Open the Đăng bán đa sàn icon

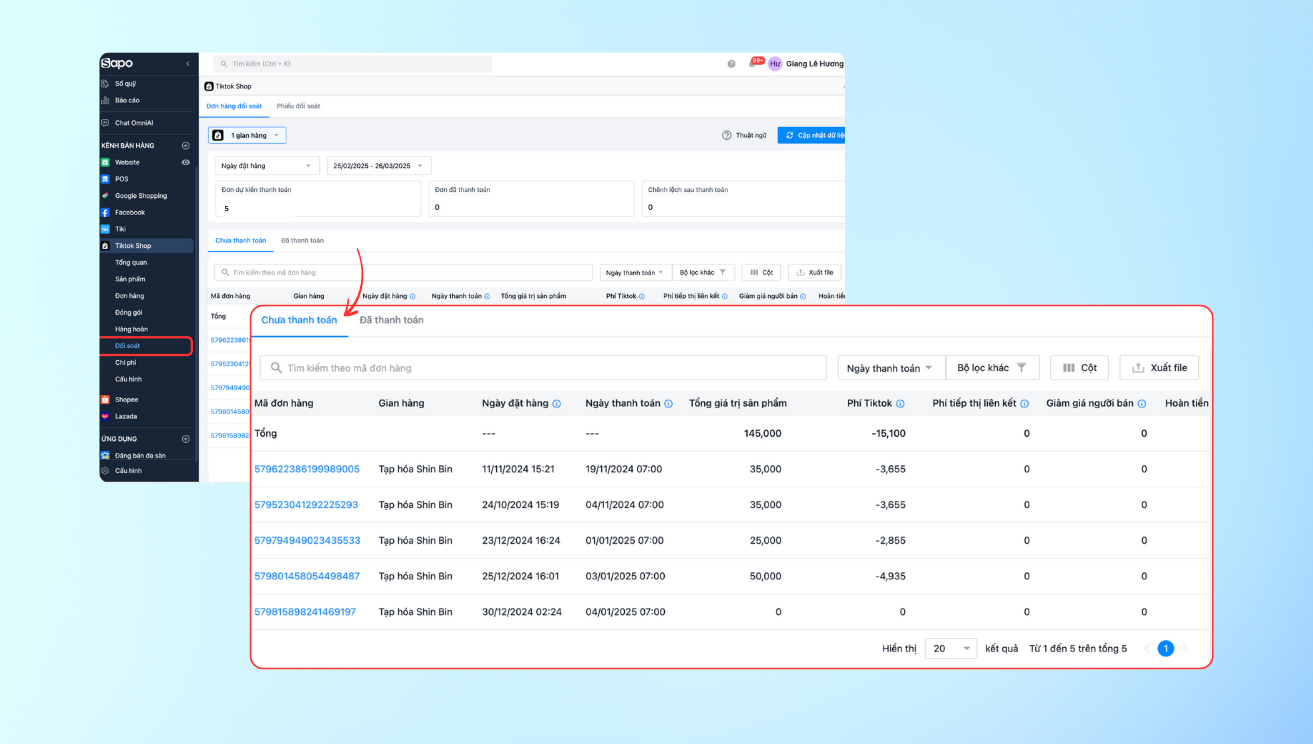pos(105,455)
